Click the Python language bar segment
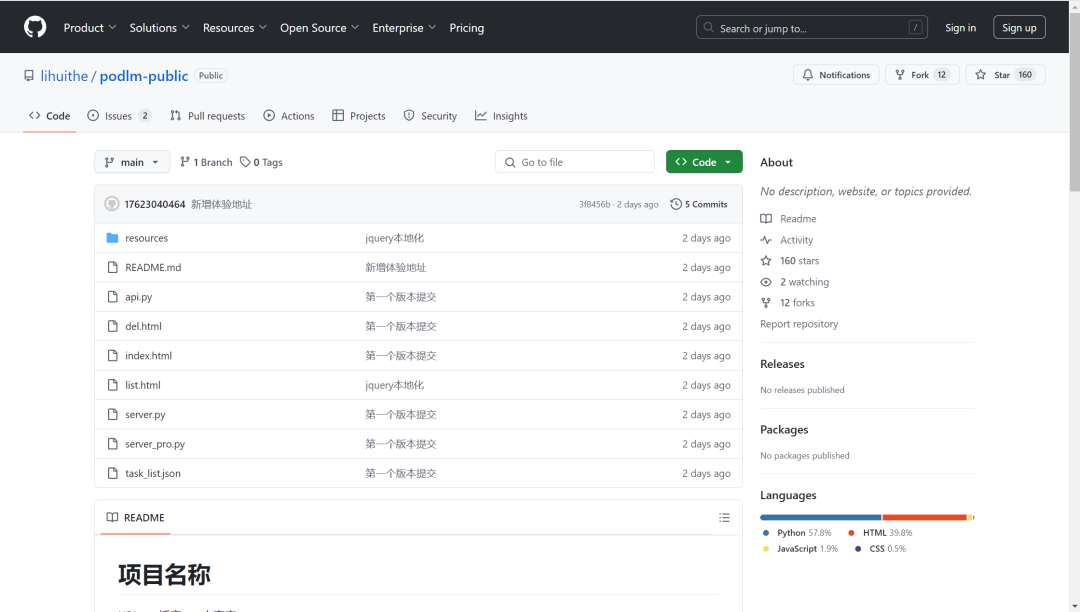The width and height of the screenshot is (1080, 612). 820,517
